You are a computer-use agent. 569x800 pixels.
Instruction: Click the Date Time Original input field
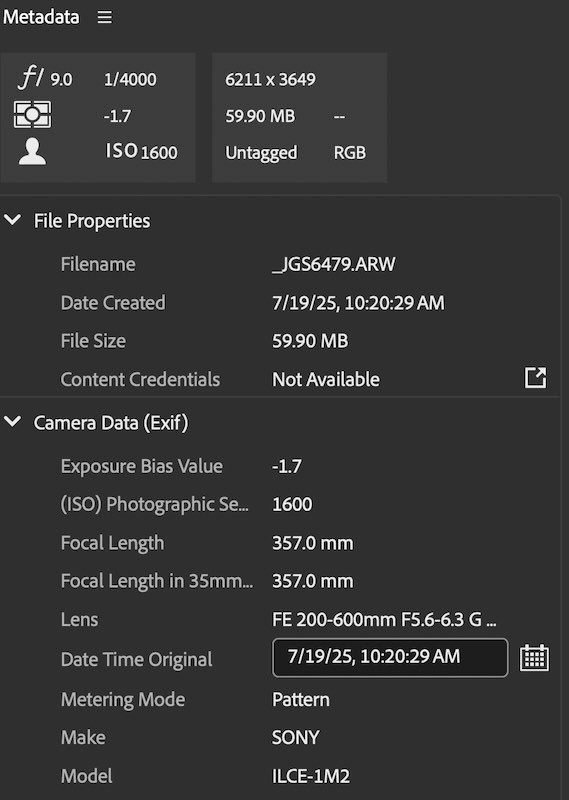390,658
